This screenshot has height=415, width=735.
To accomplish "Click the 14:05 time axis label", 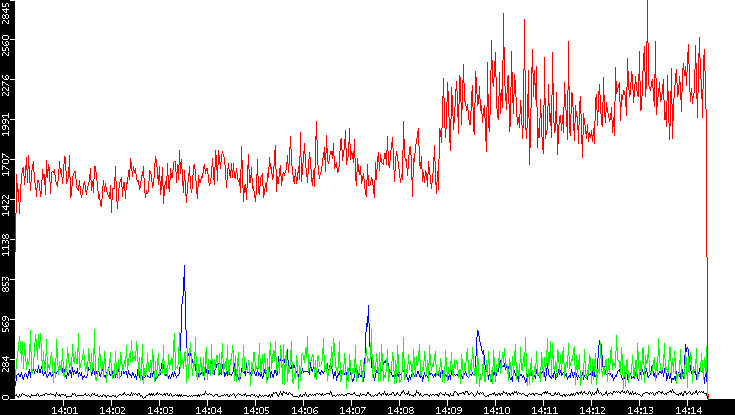I will coord(256,410).
